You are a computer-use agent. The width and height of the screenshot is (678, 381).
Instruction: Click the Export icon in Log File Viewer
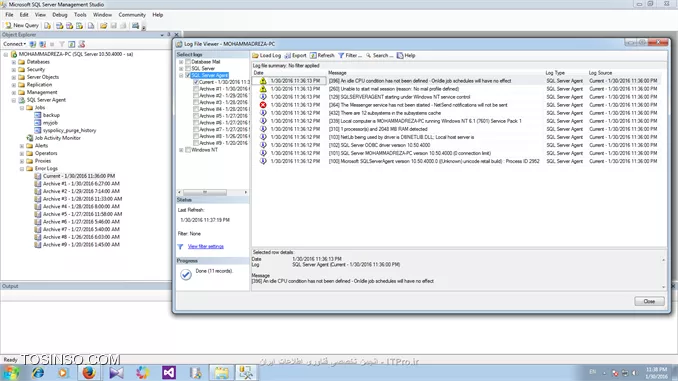point(288,55)
